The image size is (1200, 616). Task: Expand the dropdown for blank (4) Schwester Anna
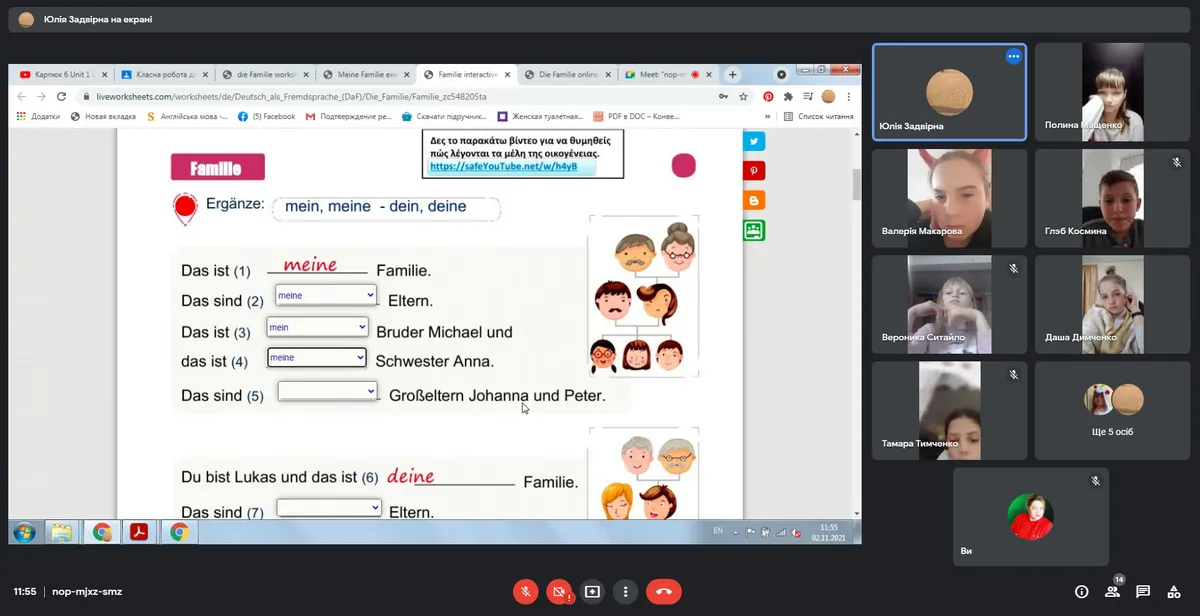click(x=317, y=357)
